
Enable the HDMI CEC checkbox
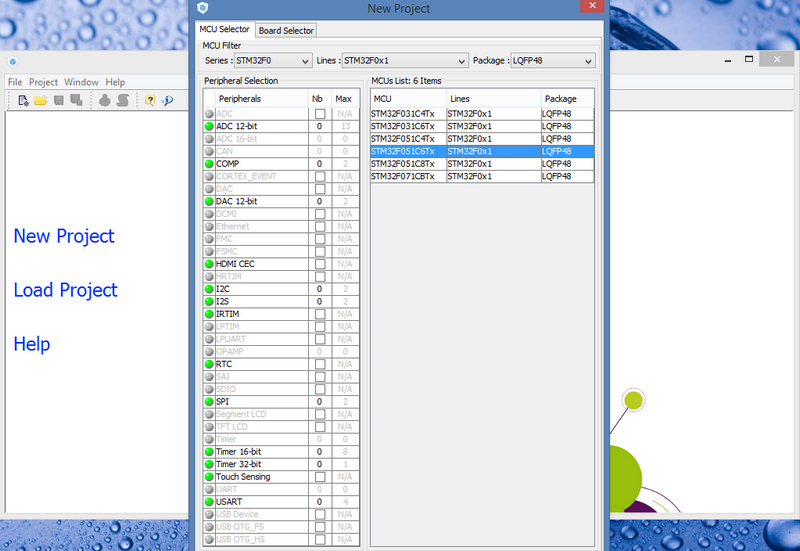pos(320,264)
